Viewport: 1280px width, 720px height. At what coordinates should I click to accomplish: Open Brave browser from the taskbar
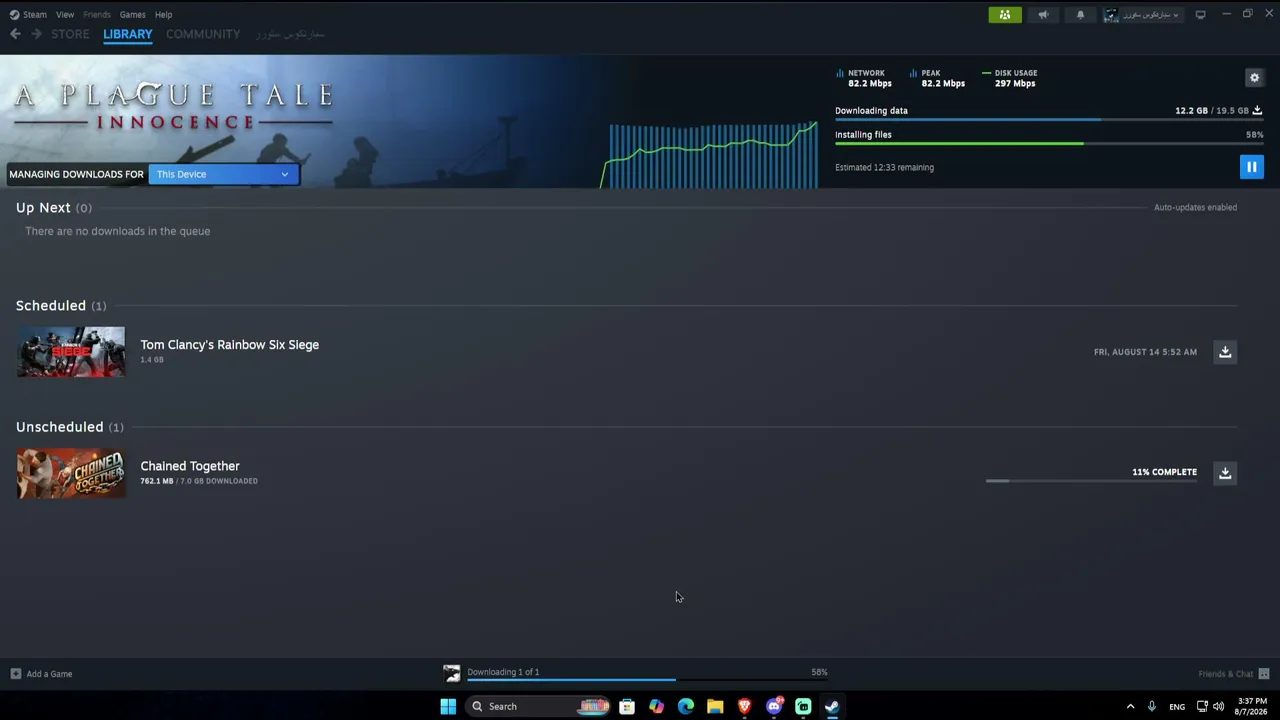coord(744,706)
